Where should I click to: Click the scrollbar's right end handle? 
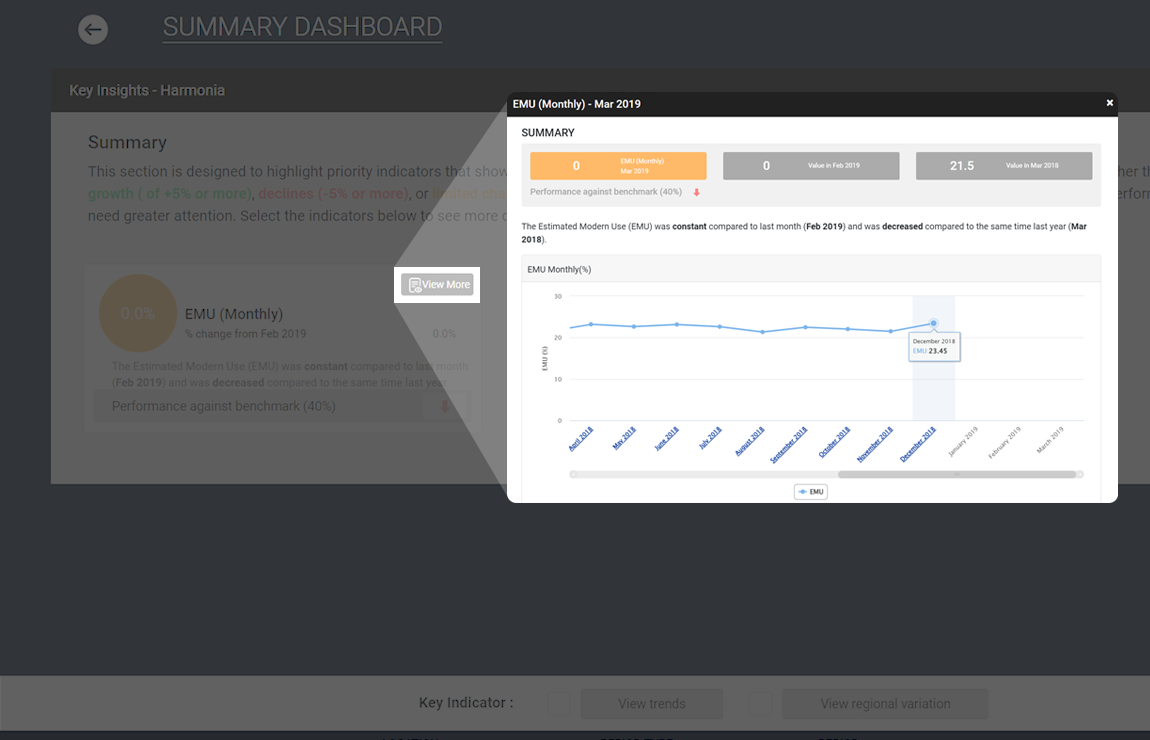pyautogui.click(x=1080, y=475)
